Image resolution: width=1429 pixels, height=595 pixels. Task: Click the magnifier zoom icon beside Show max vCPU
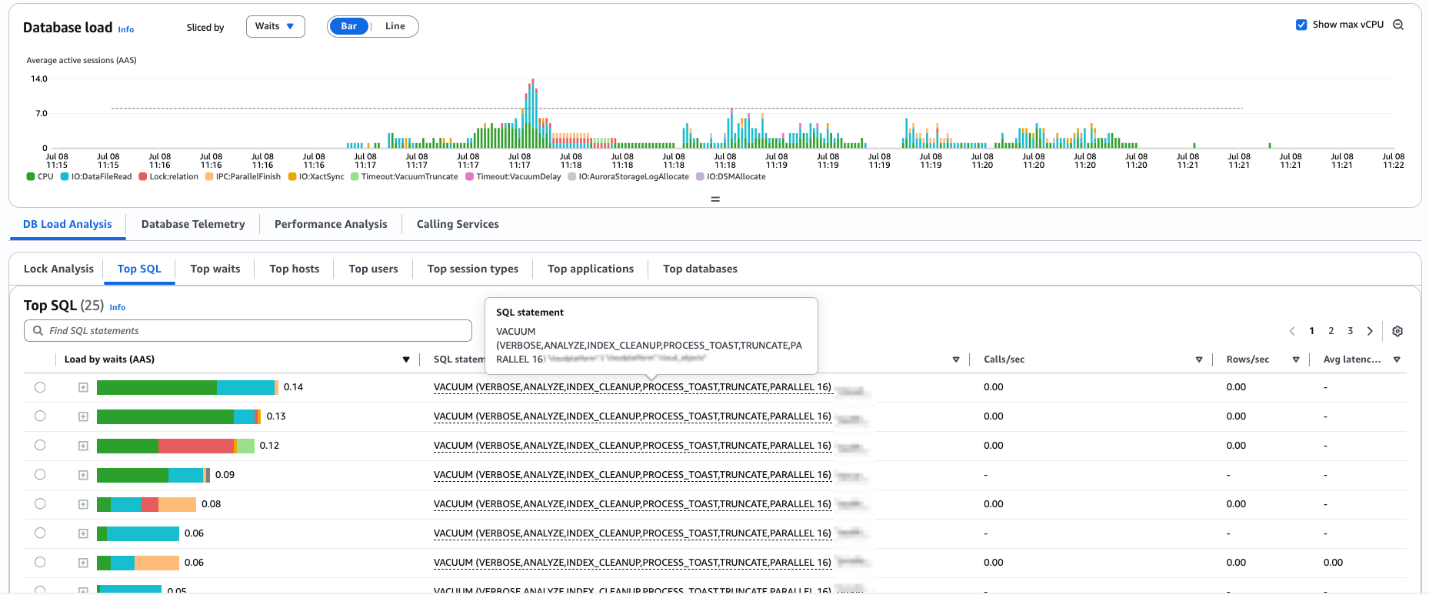pos(1398,25)
